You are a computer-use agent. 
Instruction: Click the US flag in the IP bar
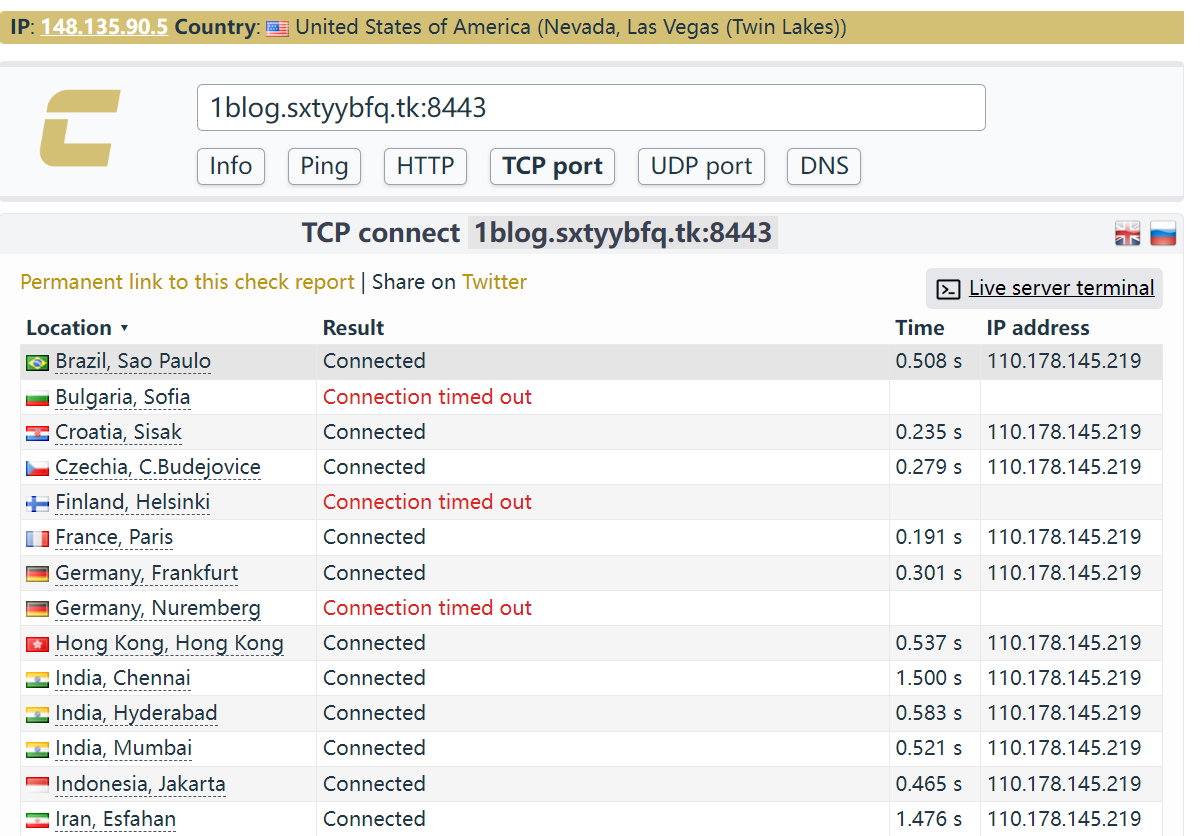click(x=277, y=28)
